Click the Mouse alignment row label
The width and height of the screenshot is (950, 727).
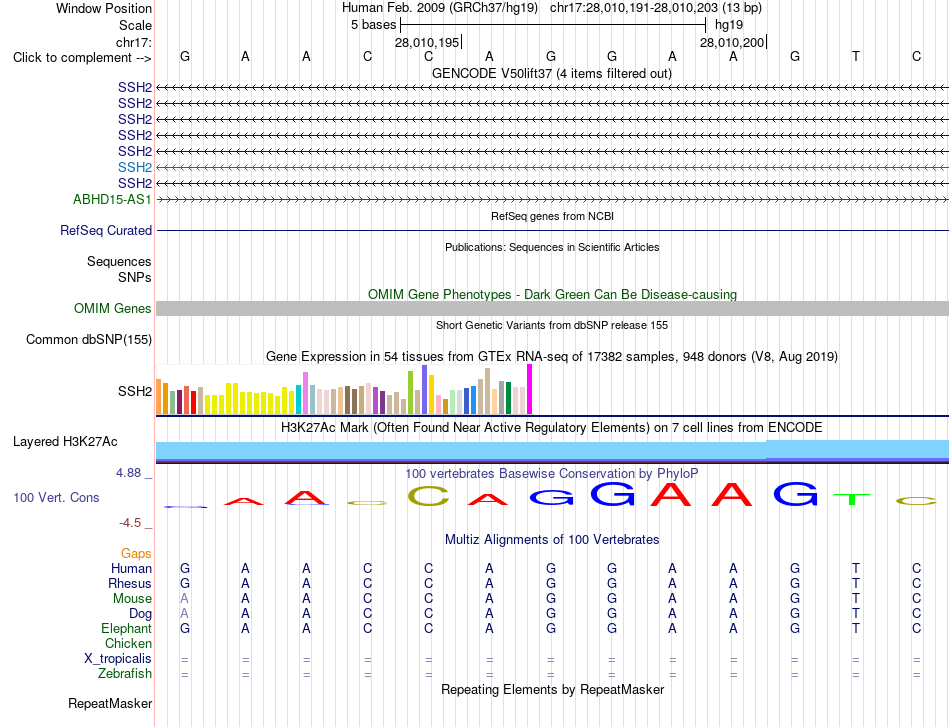click(132, 599)
